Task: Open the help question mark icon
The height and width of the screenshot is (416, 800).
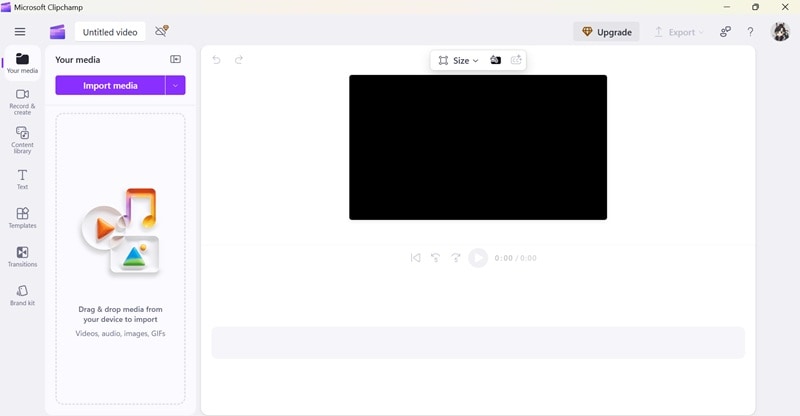Action: click(750, 32)
